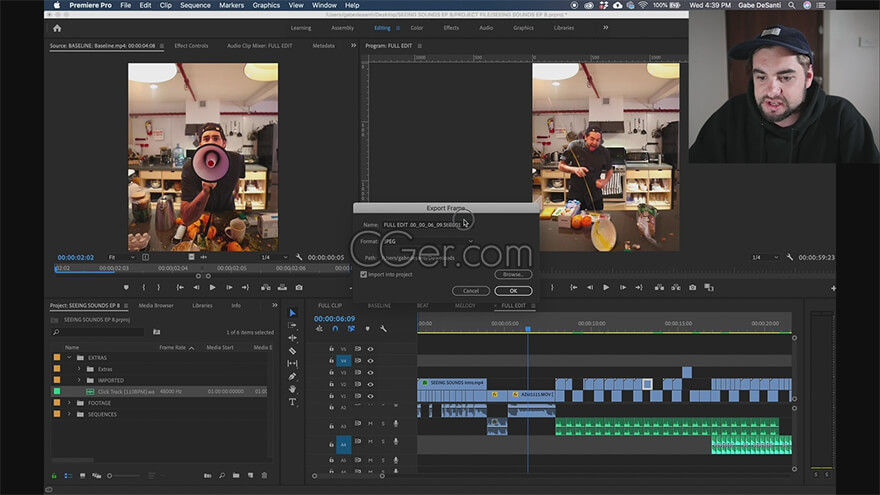
Task: Switch Project panel to icon view
Action: click(x=82, y=475)
